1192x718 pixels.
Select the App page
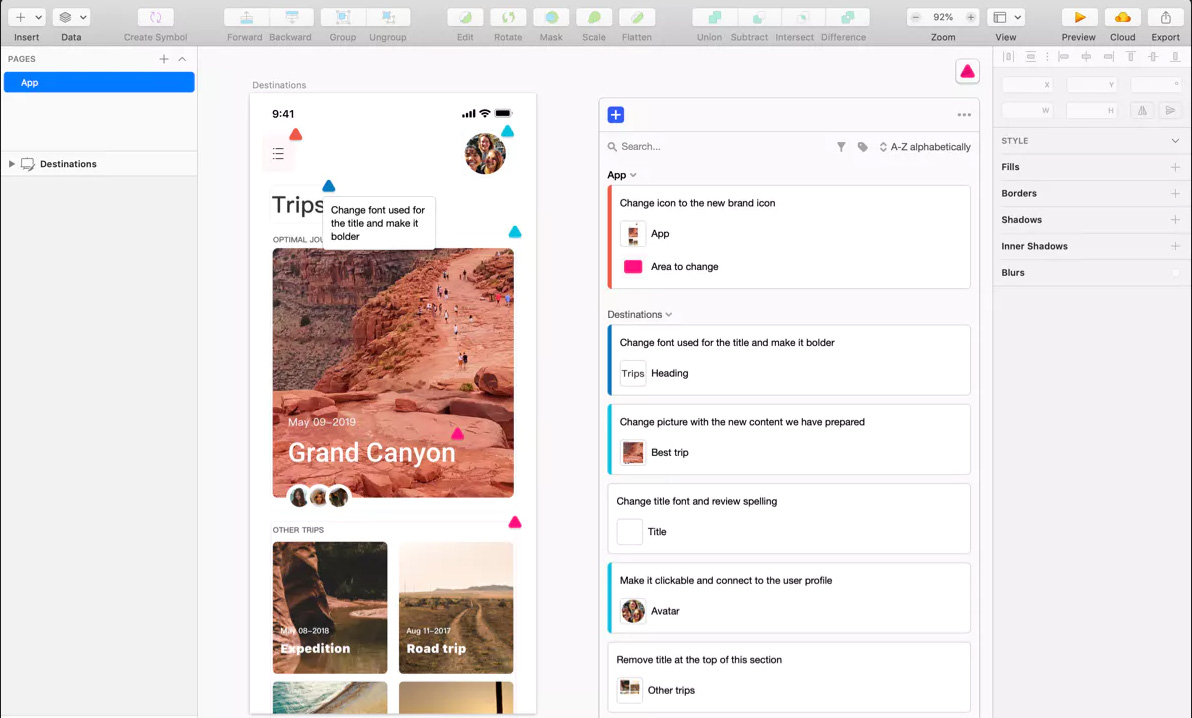point(99,82)
